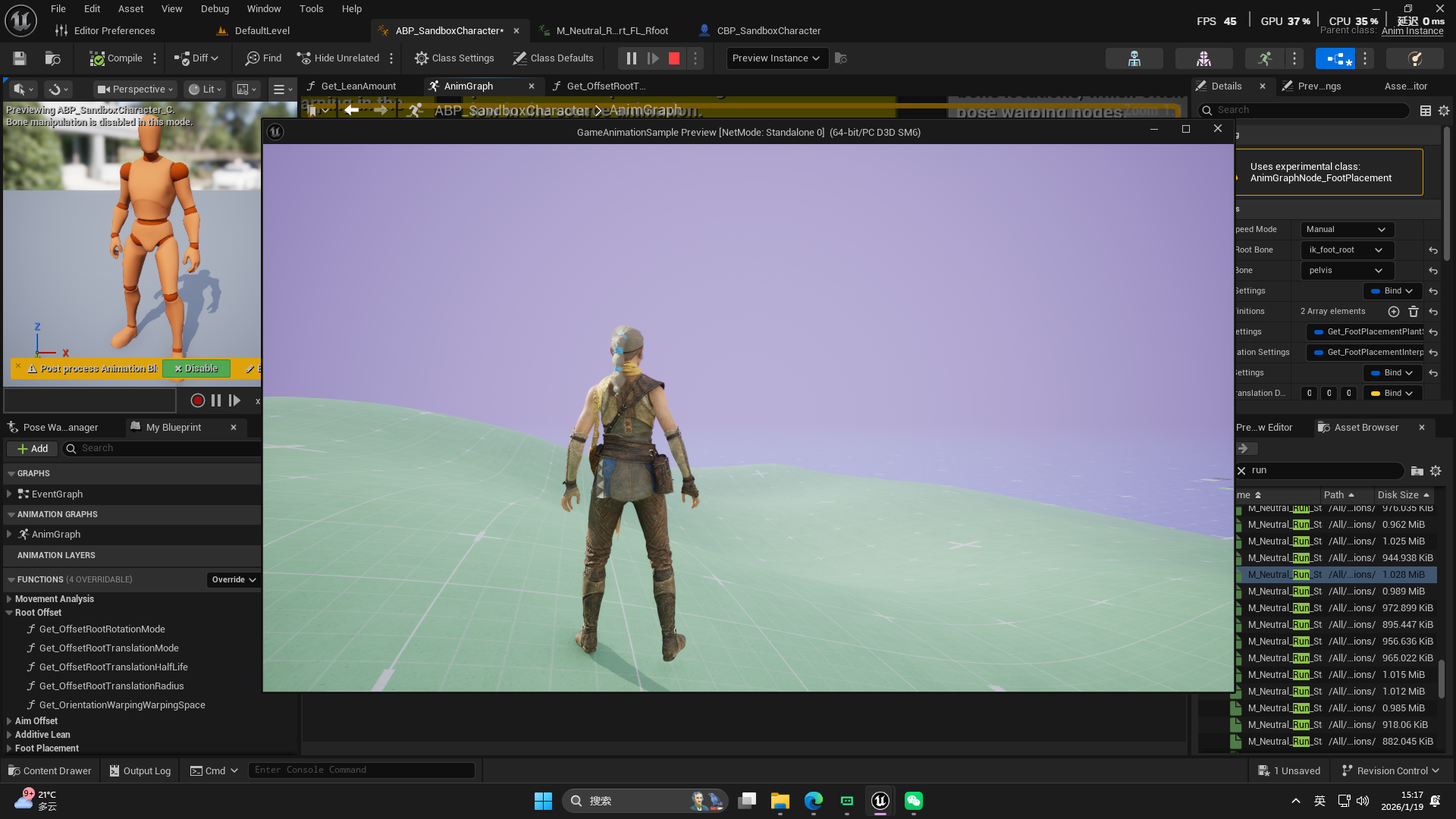Click the console command input field

tap(361, 770)
